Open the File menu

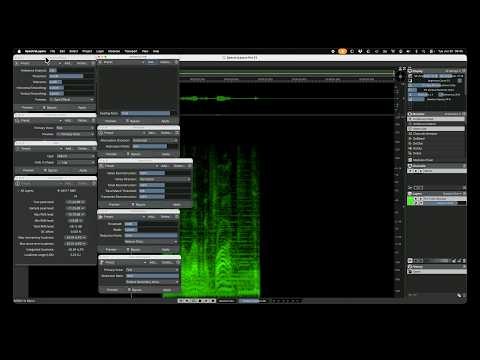point(52,51)
